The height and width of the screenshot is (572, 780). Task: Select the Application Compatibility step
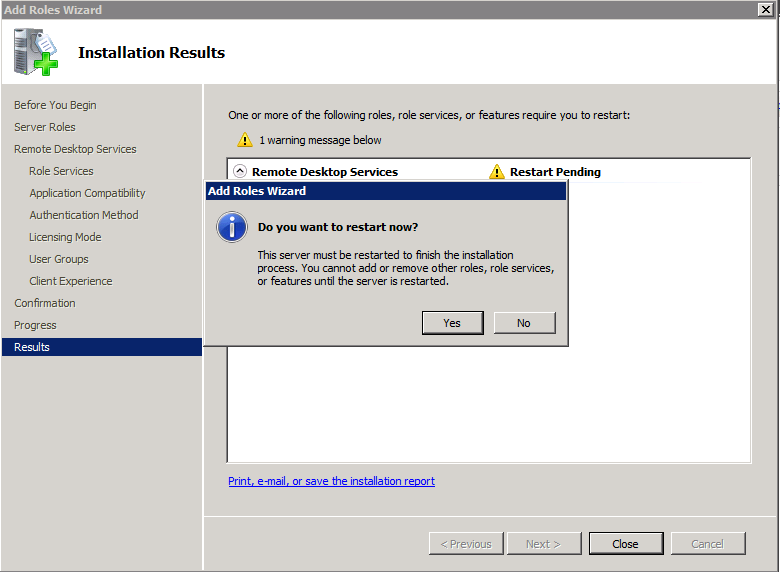pos(87,193)
